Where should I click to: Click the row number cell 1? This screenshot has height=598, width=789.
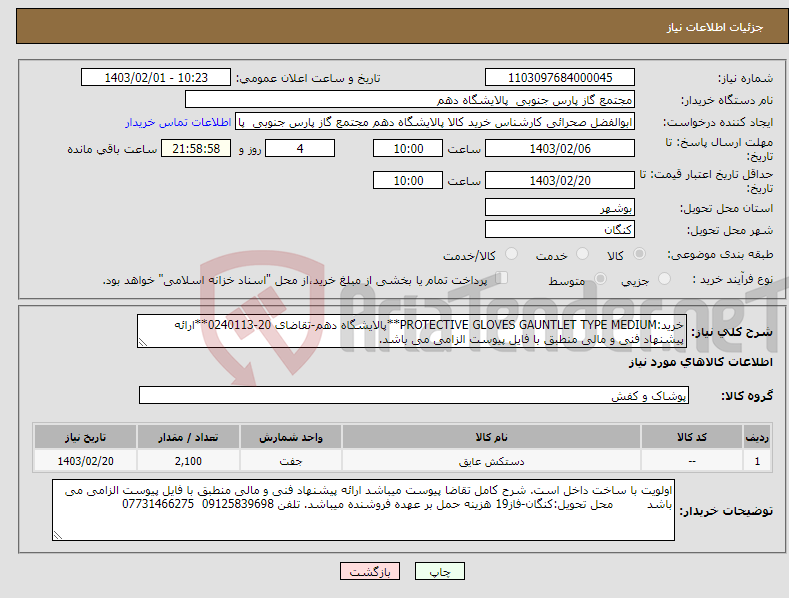point(757,461)
